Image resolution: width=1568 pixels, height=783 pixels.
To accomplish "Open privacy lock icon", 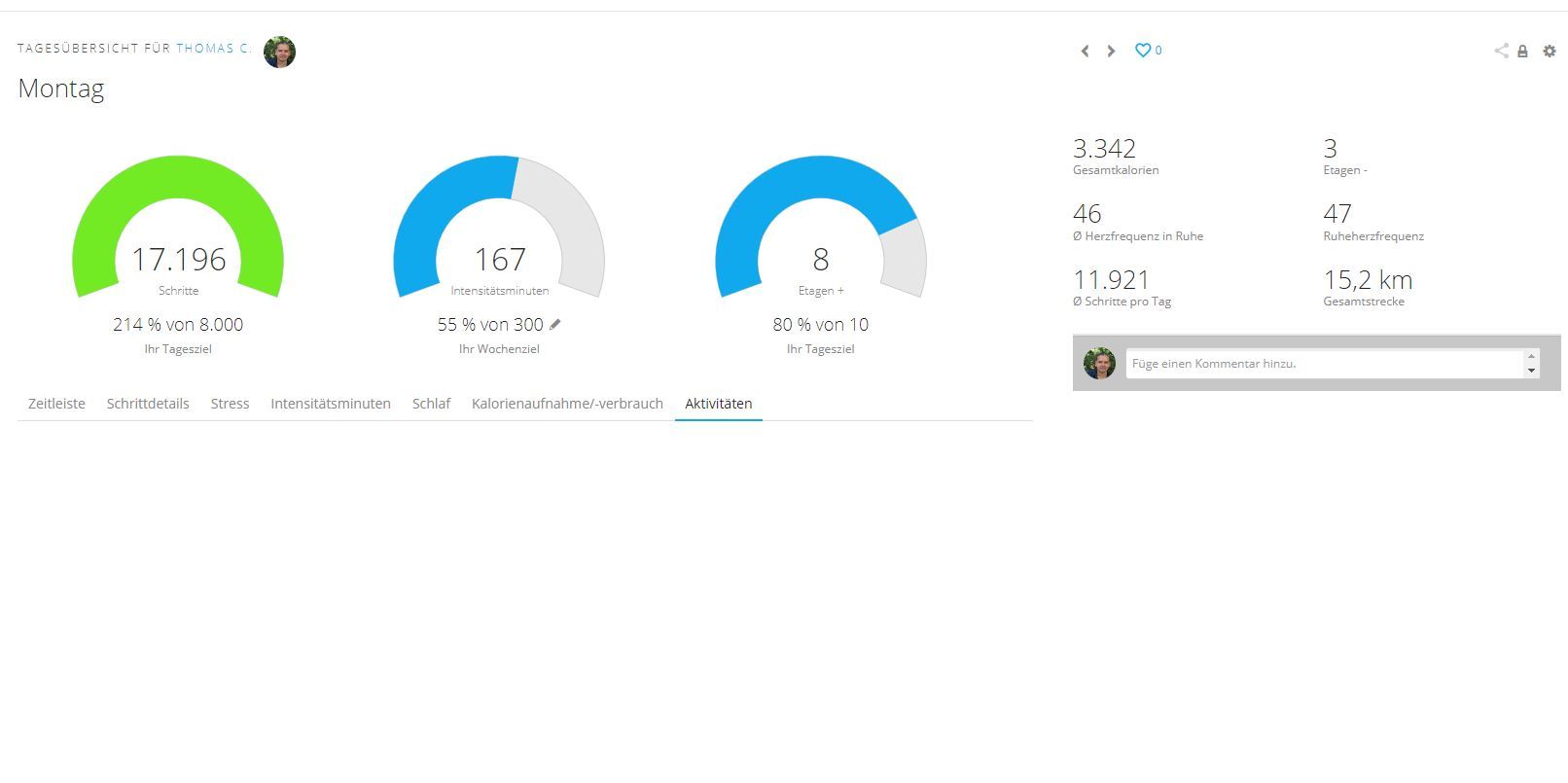I will click(1522, 52).
